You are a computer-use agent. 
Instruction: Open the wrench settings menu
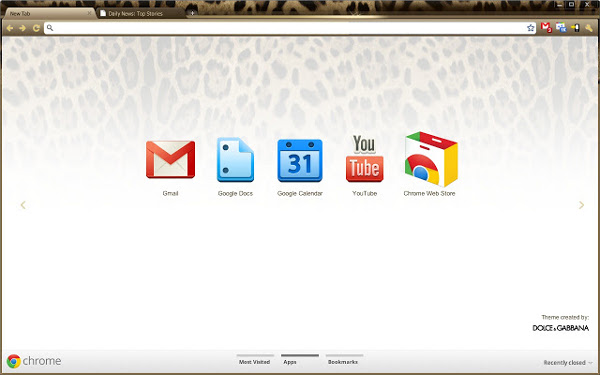coord(589,28)
